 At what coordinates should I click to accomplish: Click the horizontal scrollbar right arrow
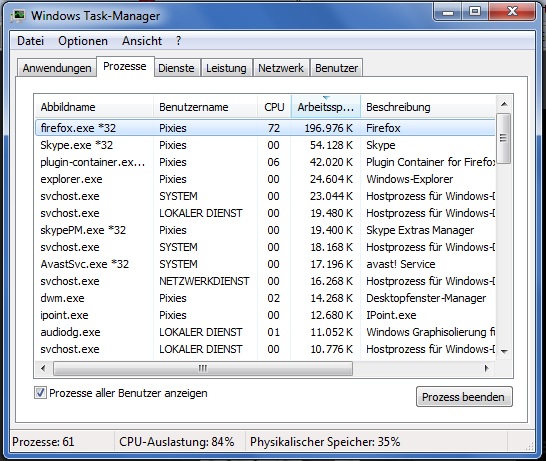(486, 368)
